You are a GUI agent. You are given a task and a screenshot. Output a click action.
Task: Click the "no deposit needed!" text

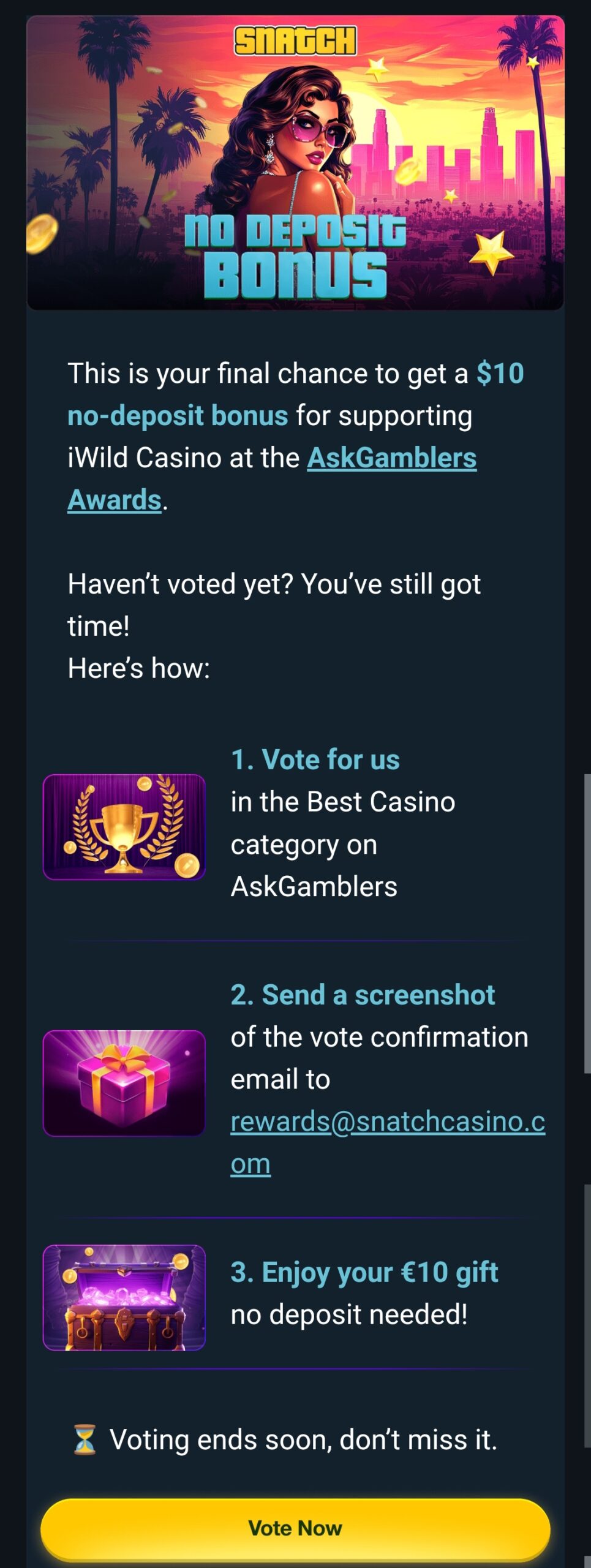tap(349, 1314)
